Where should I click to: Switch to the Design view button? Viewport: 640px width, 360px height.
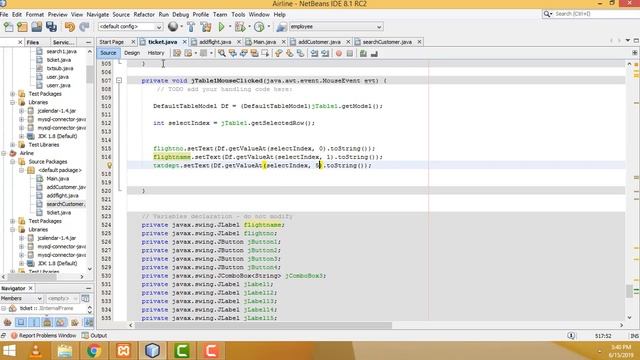132,53
